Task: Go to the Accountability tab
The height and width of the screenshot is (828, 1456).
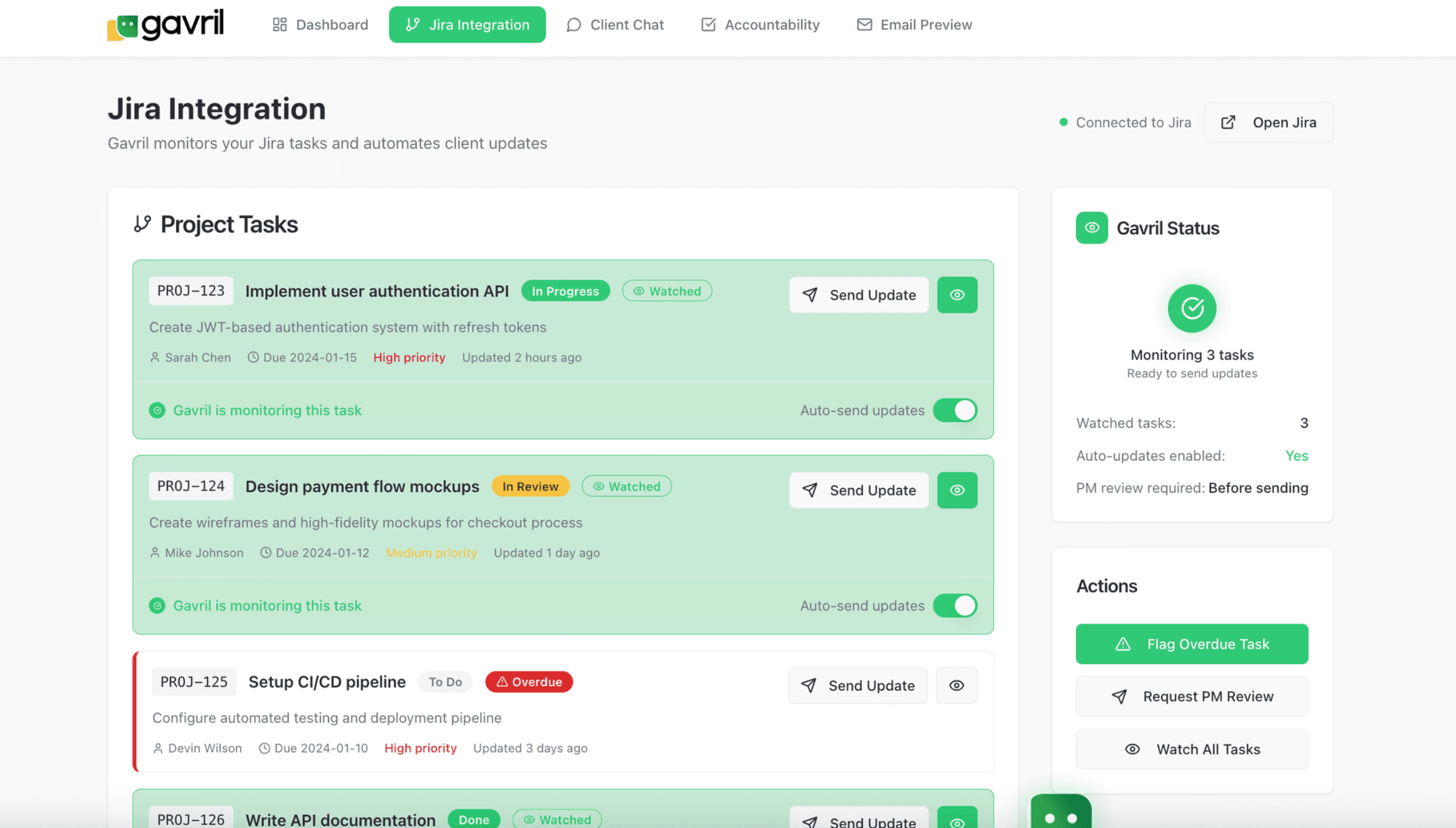Action: [760, 25]
